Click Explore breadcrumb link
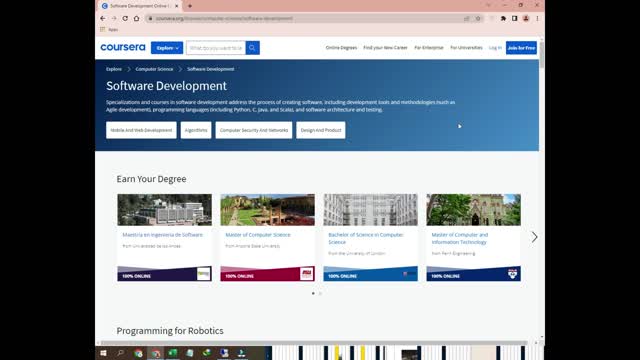This screenshot has width=640, height=360. pos(114,69)
